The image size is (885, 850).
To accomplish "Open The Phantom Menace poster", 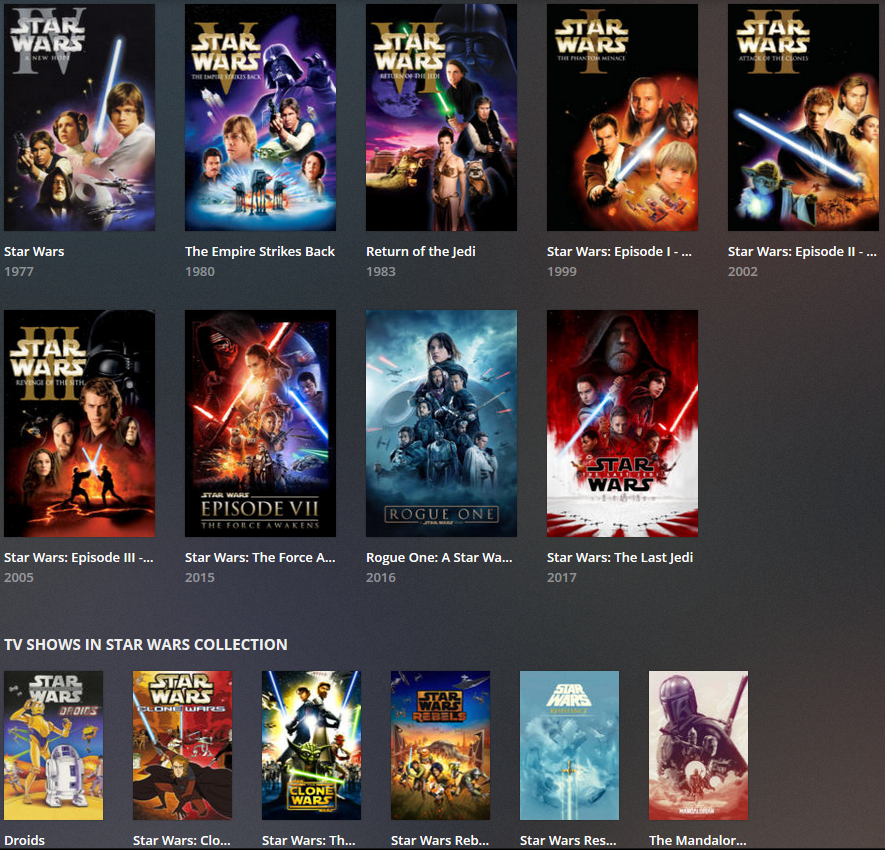I will point(622,117).
